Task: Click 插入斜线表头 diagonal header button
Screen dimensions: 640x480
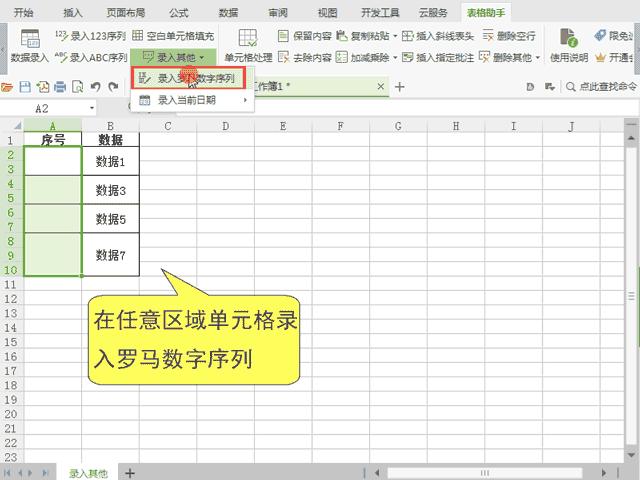Action: tap(438, 36)
